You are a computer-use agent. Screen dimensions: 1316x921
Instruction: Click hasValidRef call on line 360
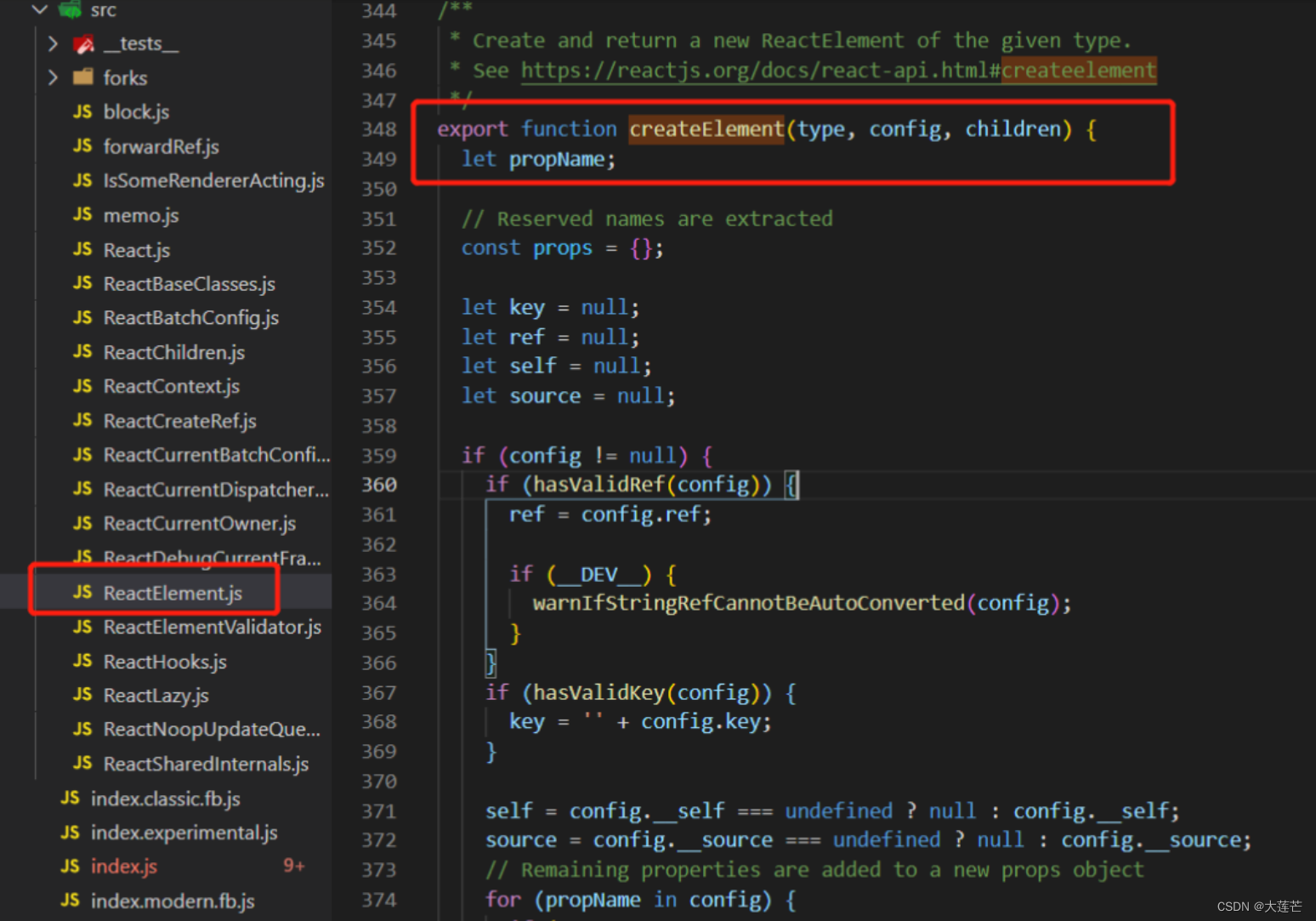(599, 484)
